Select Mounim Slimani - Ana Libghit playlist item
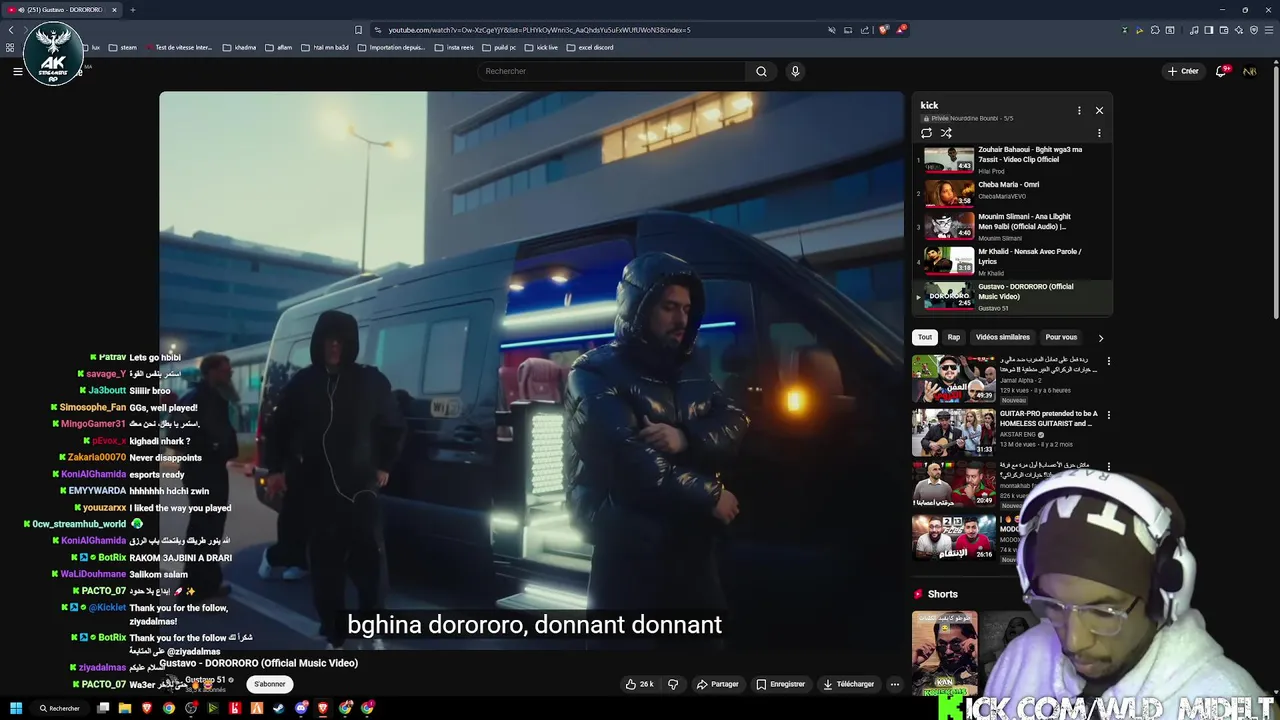Viewport: 1280px width, 720px height. point(1011,226)
